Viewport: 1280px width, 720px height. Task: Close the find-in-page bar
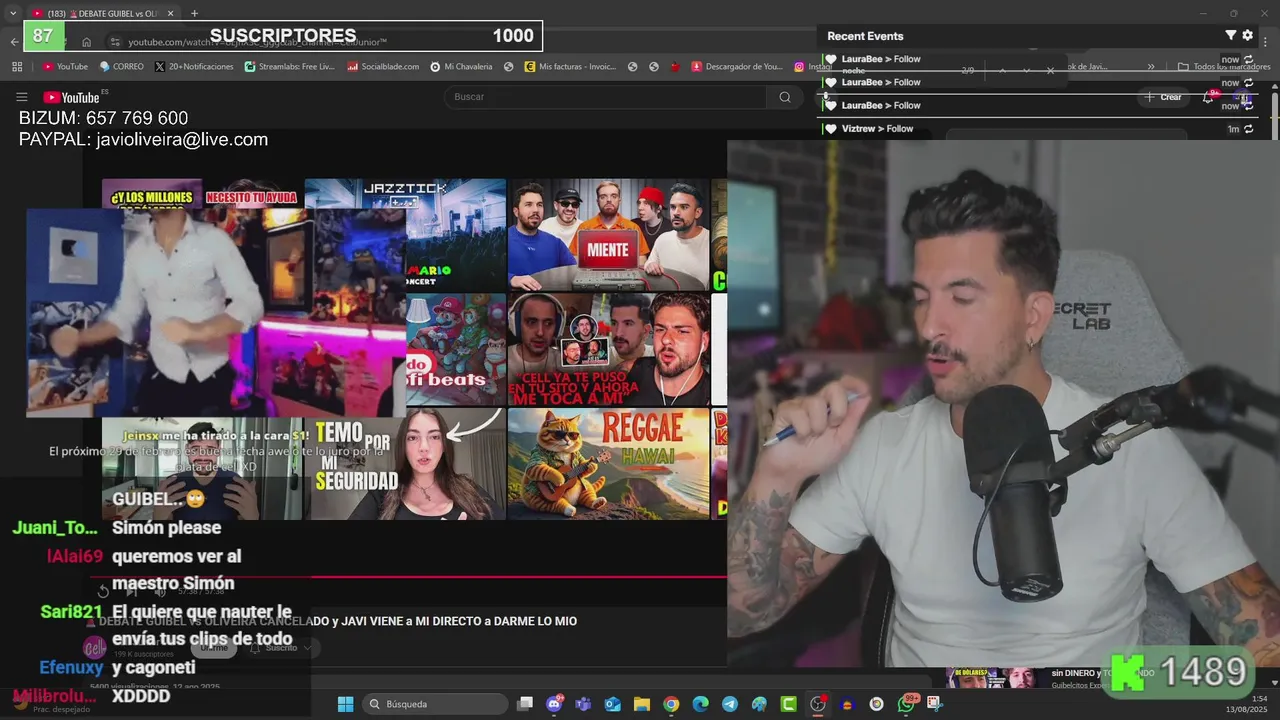pyautogui.click(x=1050, y=70)
